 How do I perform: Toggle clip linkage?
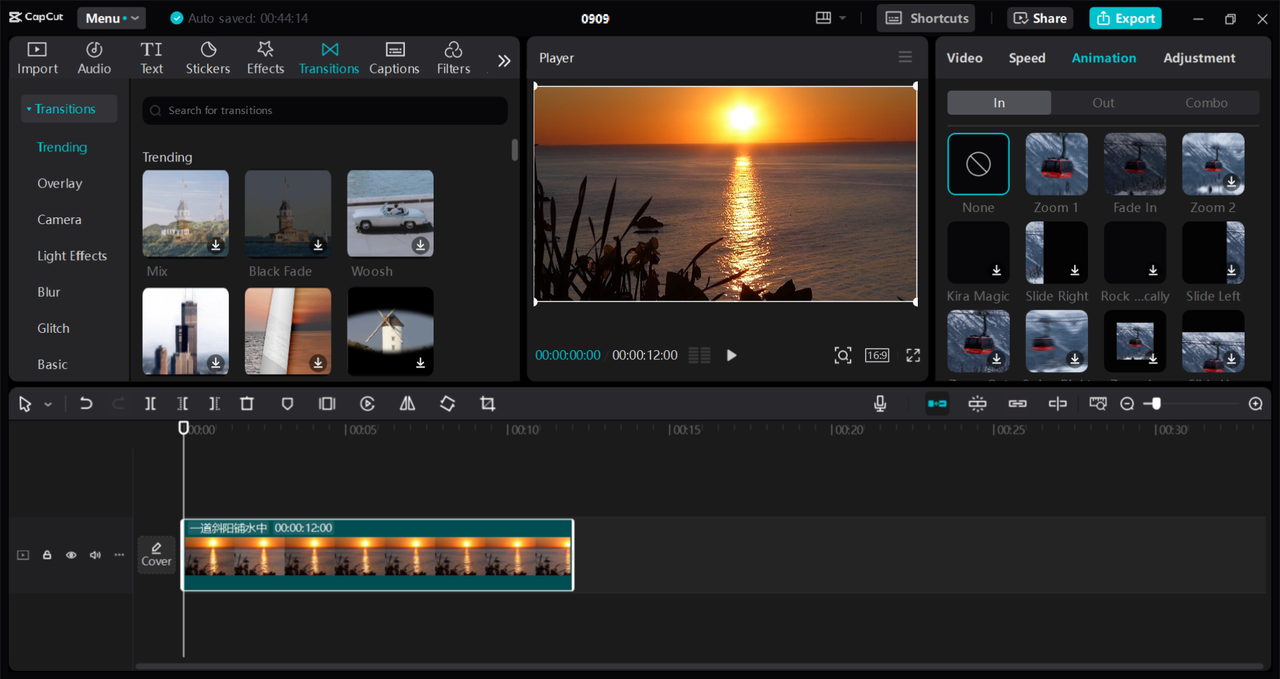click(1017, 404)
